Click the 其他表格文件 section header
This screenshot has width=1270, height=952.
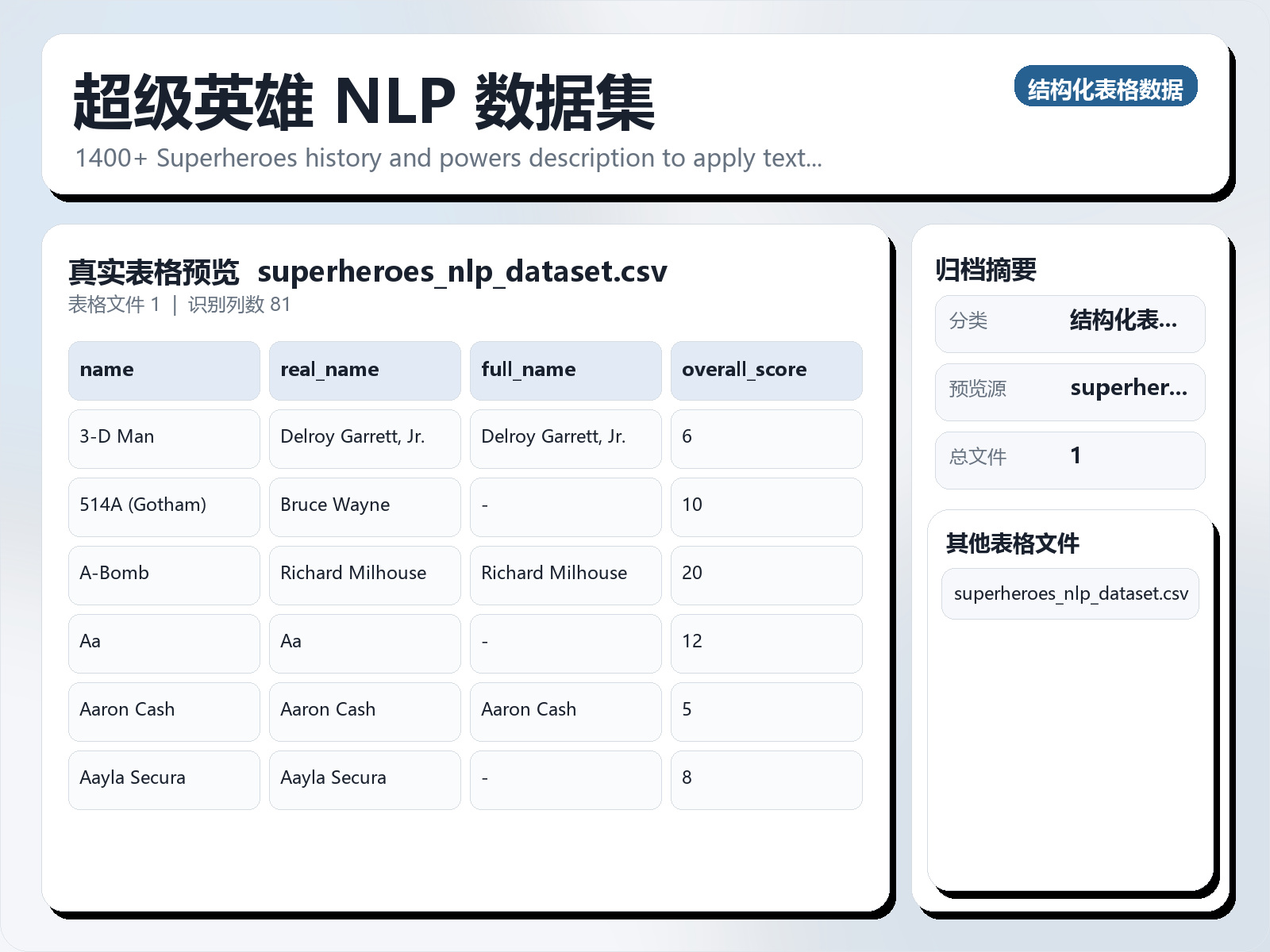pos(1013,545)
